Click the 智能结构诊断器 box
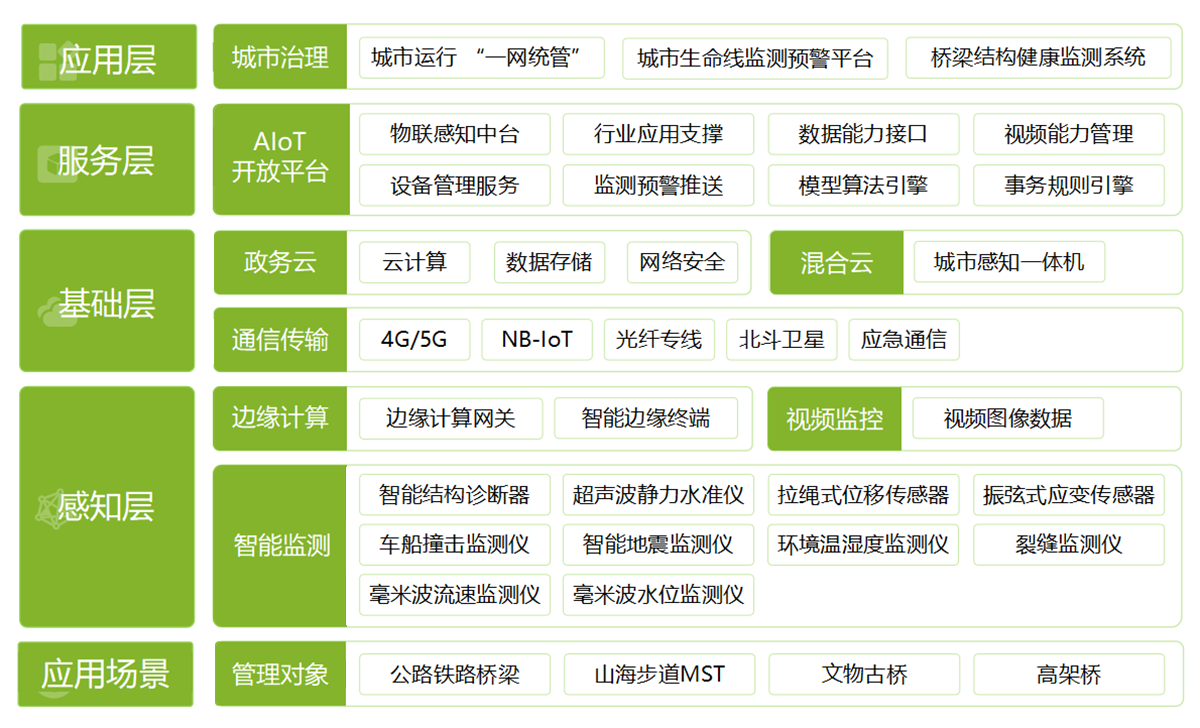Screen dimensions: 1200x728 [x=455, y=495]
